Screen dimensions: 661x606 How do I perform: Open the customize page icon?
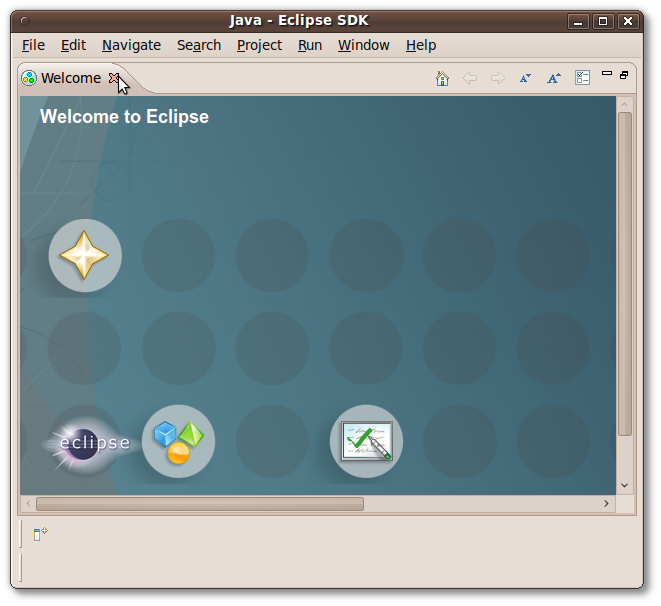pos(582,78)
